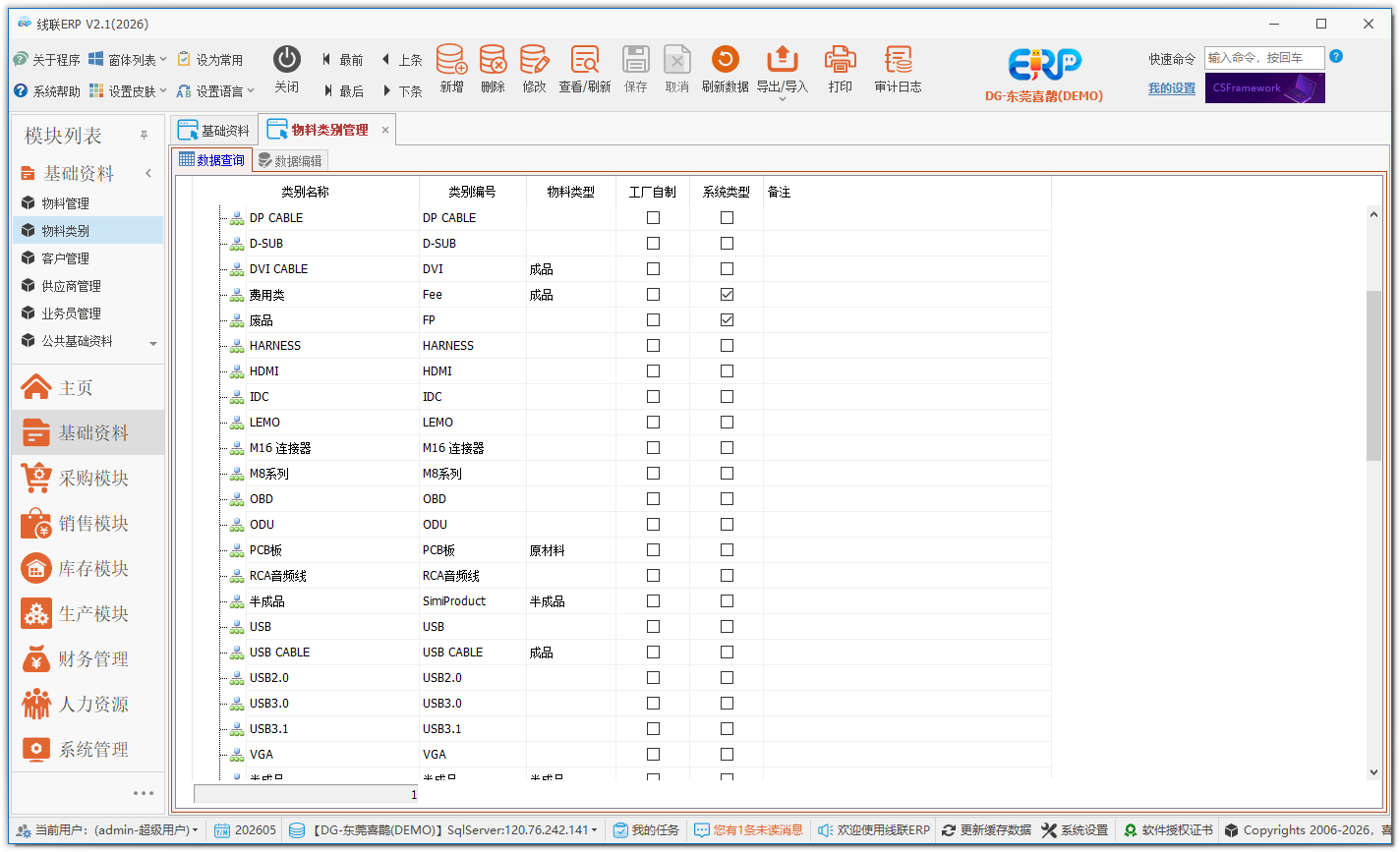Open current user admin dropdown

click(x=108, y=830)
